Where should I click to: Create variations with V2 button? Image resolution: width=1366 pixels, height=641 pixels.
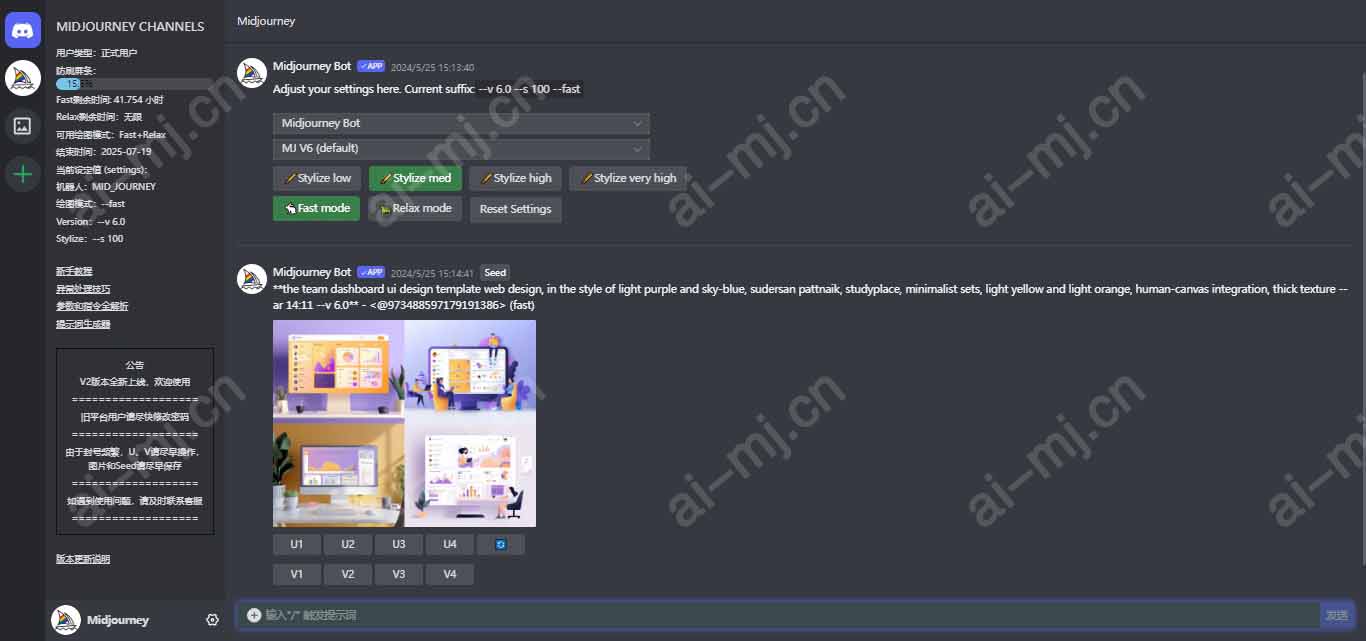point(347,574)
